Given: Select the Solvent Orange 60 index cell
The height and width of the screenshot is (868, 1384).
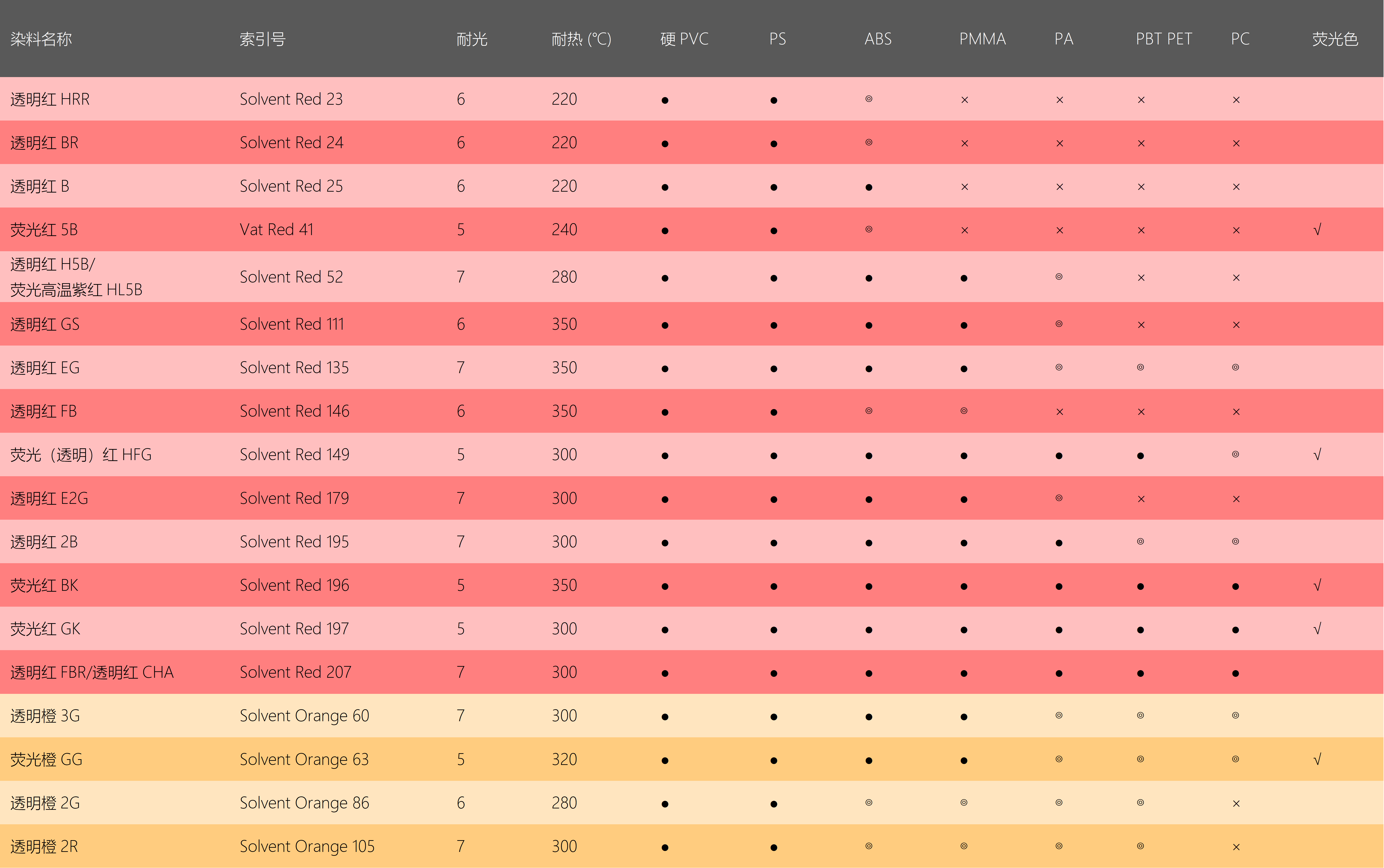Looking at the screenshot, I should click(x=304, y=716).
